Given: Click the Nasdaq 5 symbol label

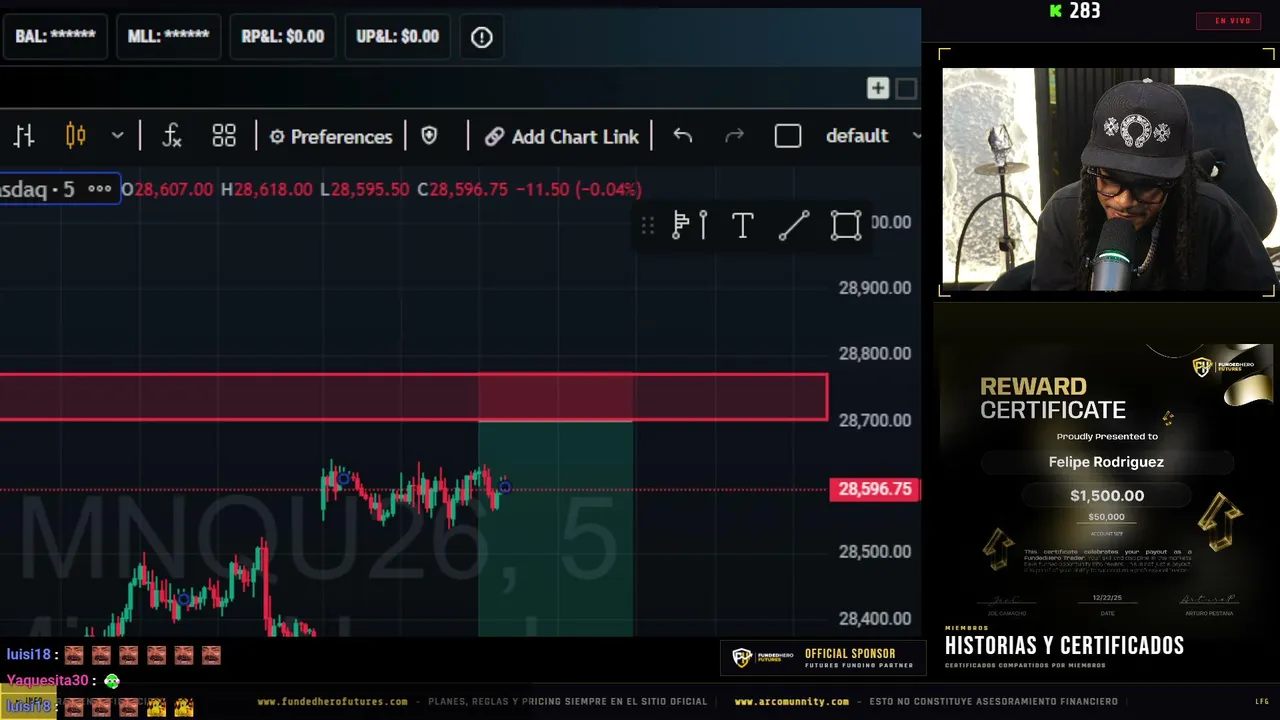Looking at the screenshot, I should click(37, 189).
